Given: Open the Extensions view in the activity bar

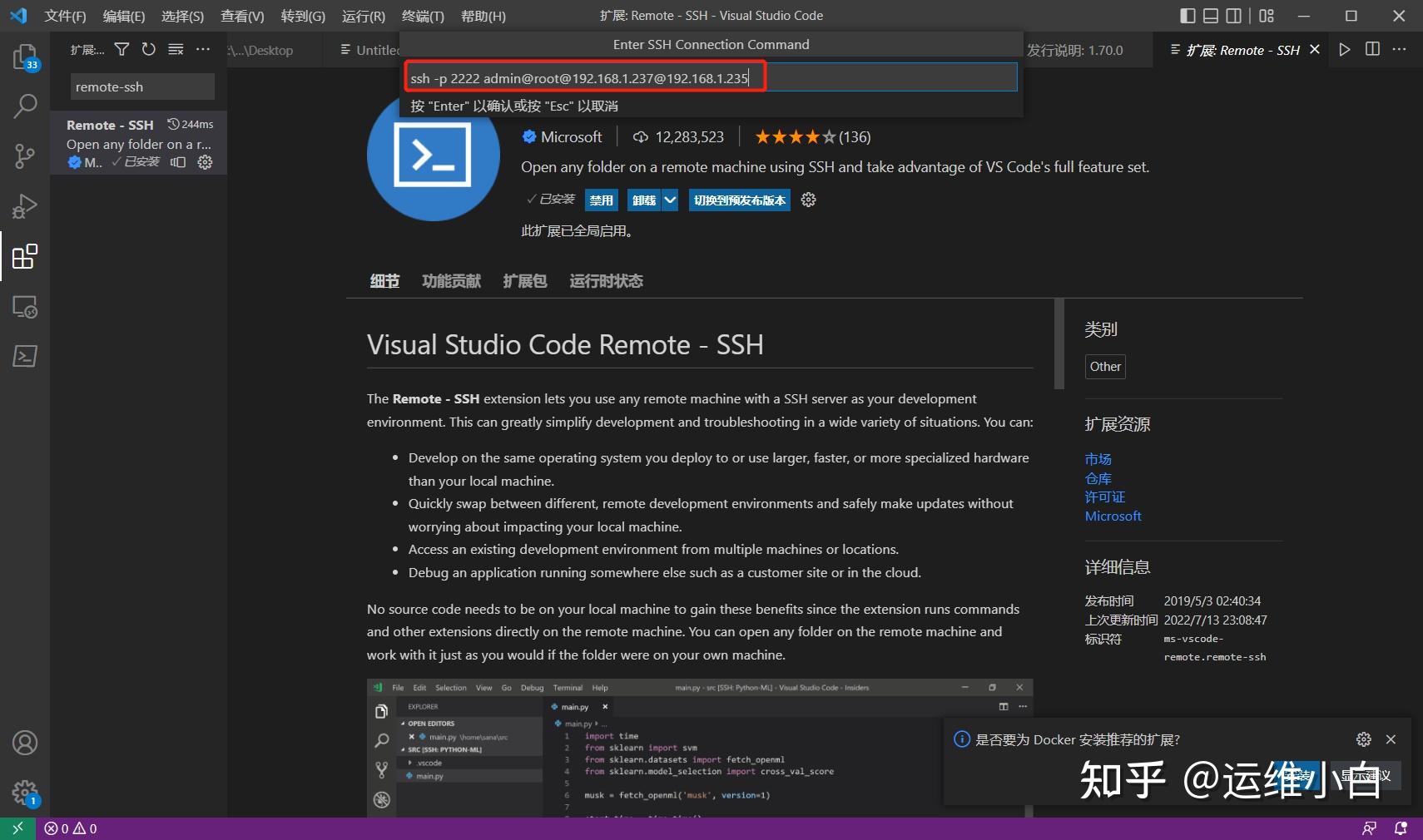Looking at the screenshot, I should (24, 256).
